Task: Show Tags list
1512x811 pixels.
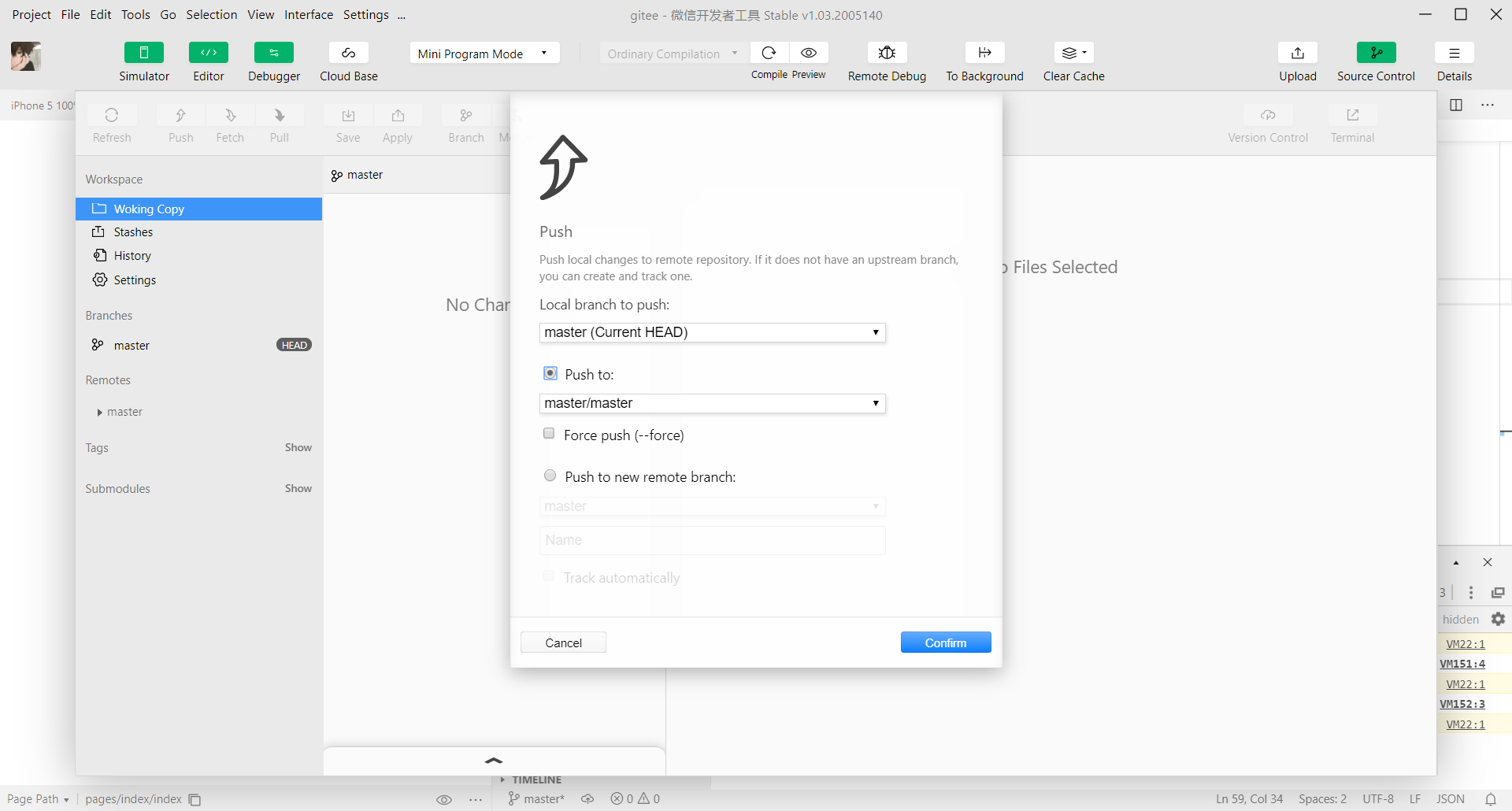Action: [x=298, y=447]
